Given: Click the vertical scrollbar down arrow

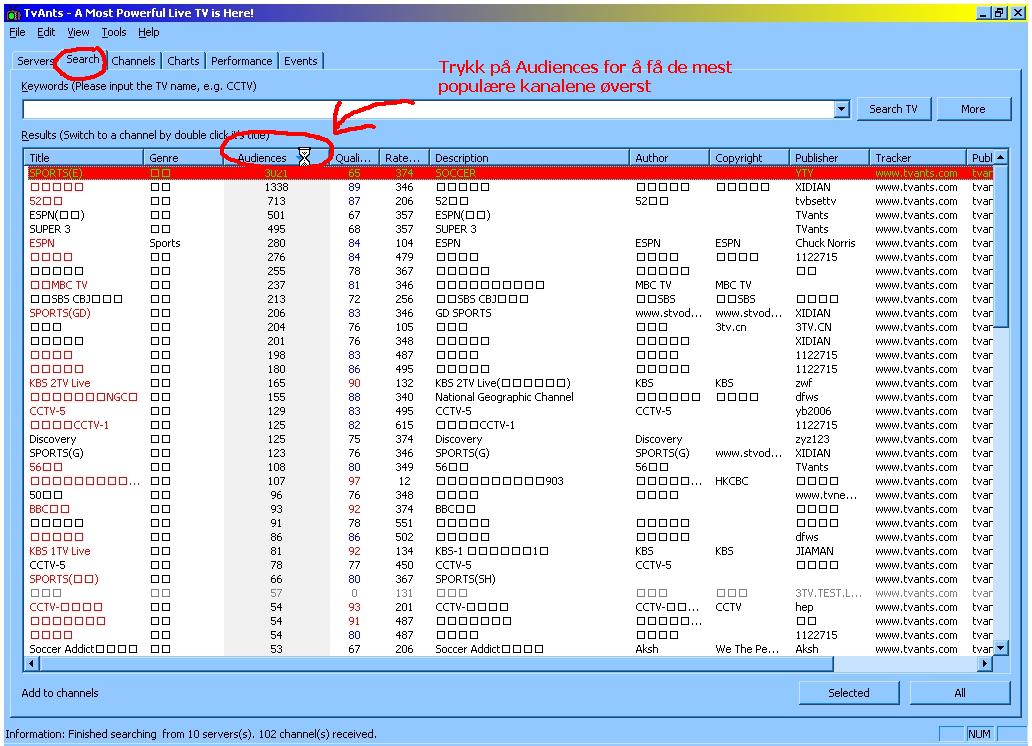Looking at the screenshot, I should click(1000, 649).
